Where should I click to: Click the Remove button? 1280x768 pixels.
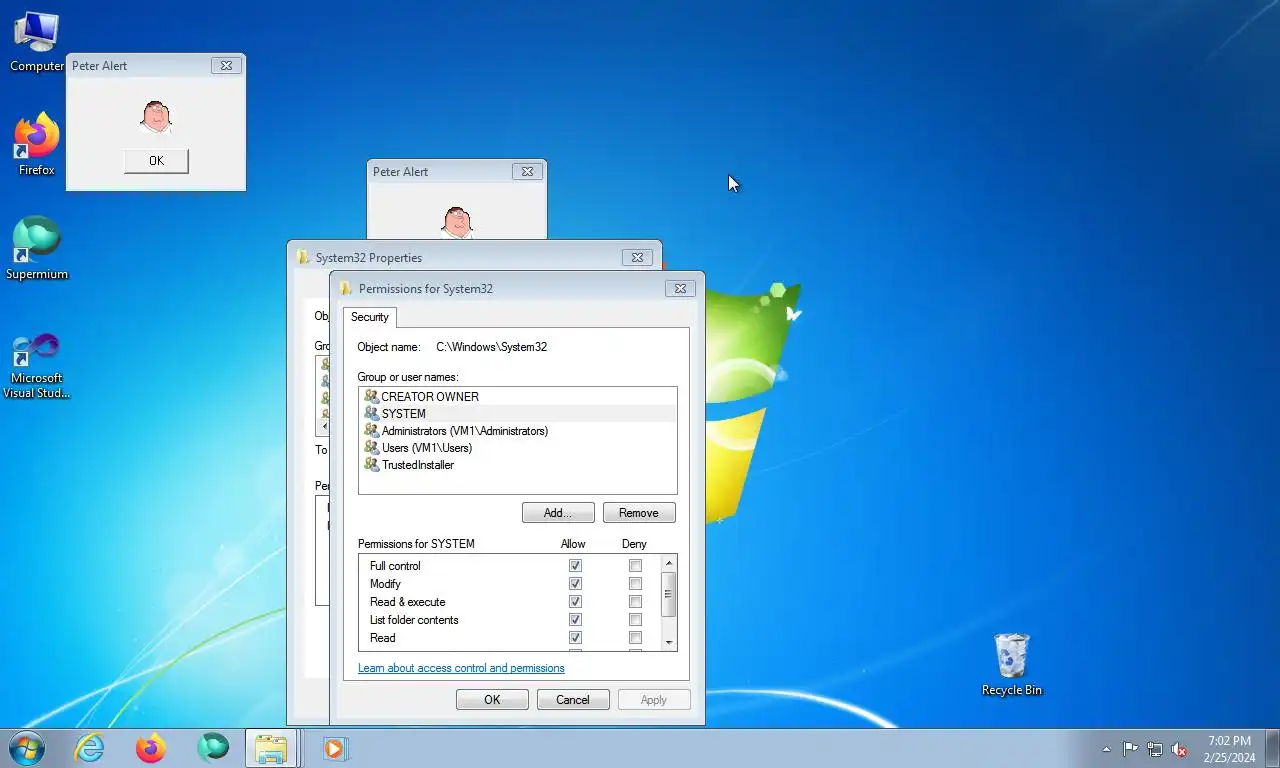[639, 513]
